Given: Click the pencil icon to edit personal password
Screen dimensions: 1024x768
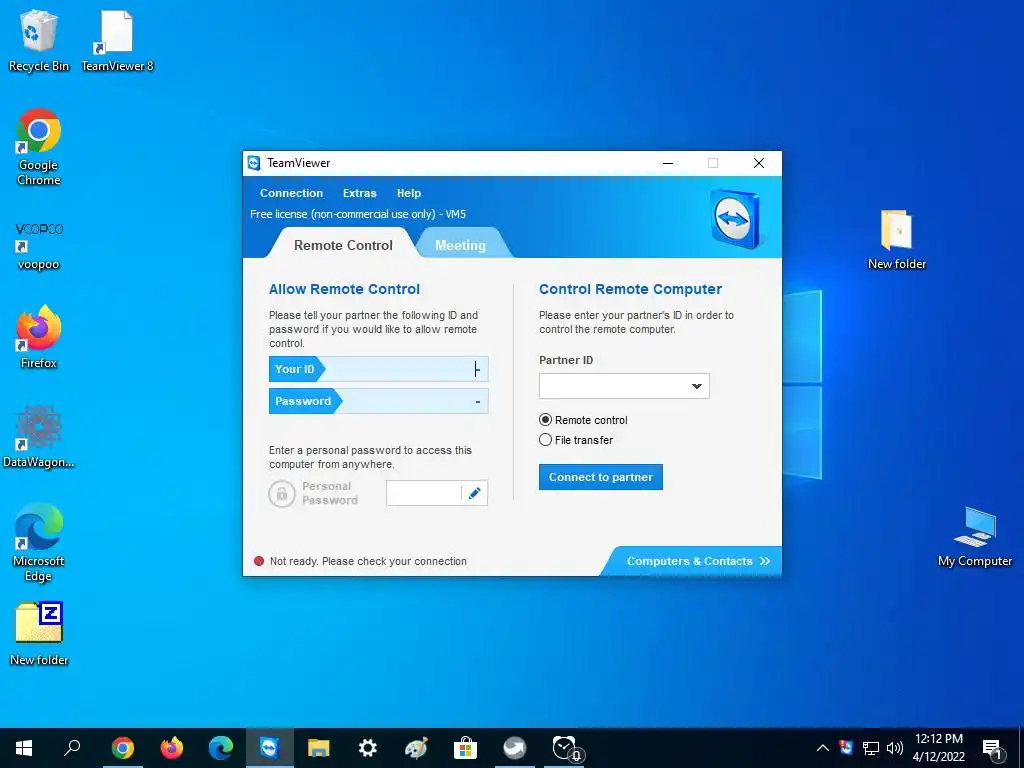Looking at the screenshot, I should [x=475, y=493].
